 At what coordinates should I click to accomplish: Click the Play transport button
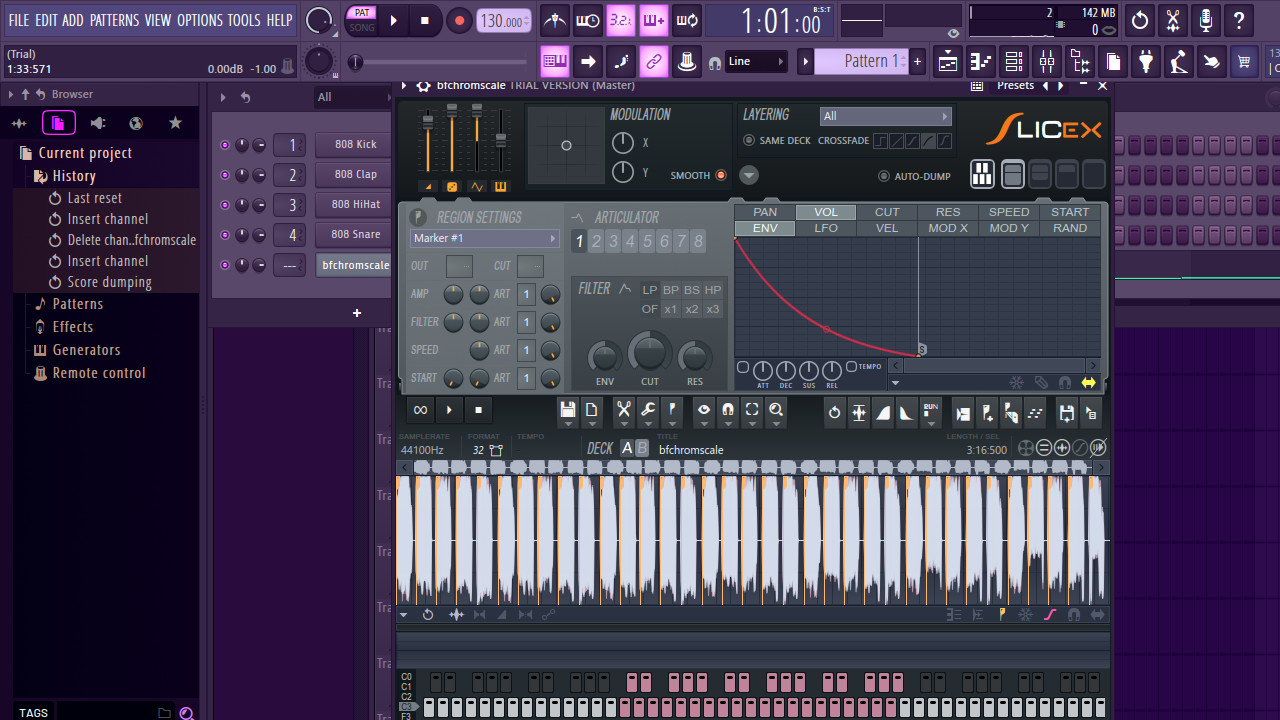393,20
